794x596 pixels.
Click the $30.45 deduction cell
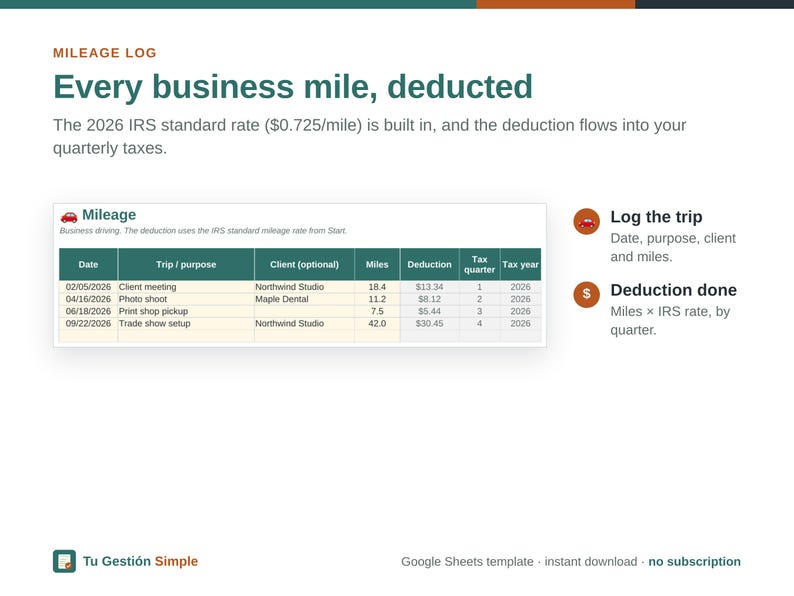pyautogui.click(x=429, y=323)
